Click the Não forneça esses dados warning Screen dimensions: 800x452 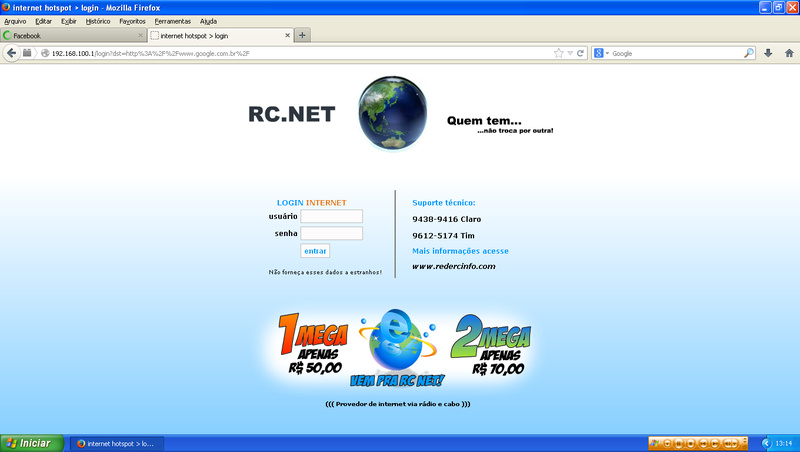(325, 272)
